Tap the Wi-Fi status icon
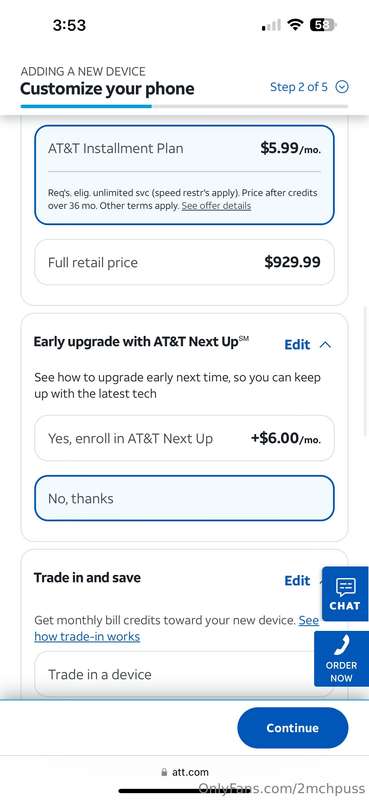The width and height of the screenshot is (369, 800). [x=295, y=25]
